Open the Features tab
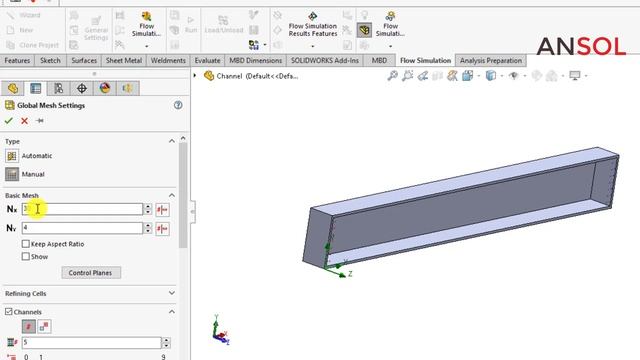Screen dimensions: 640x360 pyautogui.click(x=17, y=60)
